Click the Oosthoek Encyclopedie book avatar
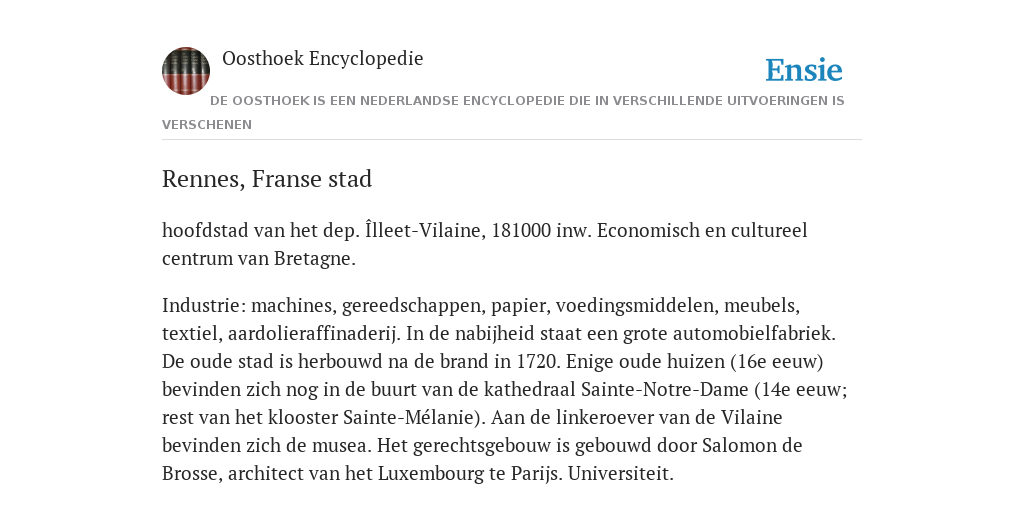 tap(186, 71)
